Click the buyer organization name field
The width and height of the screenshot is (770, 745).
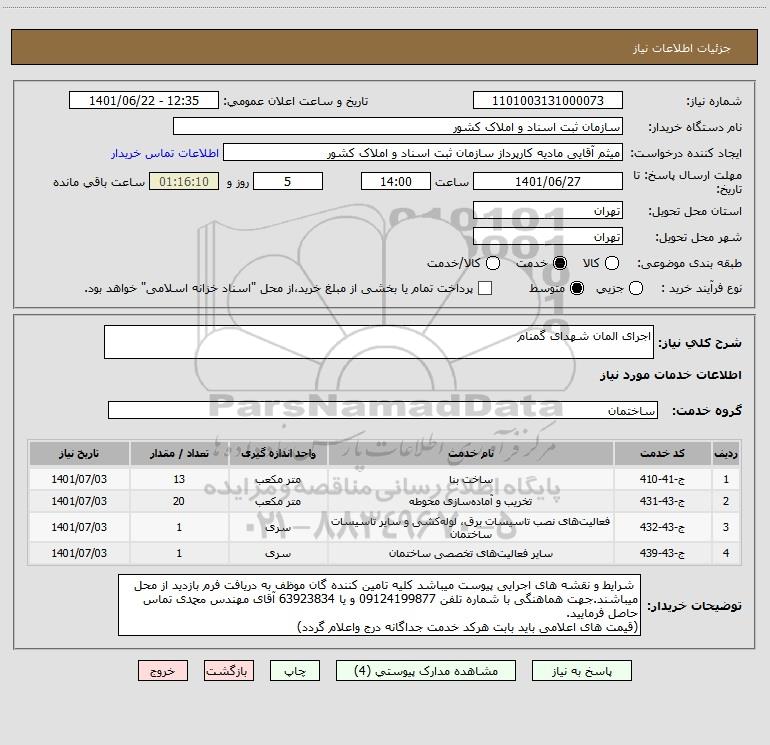pos(398,127)
